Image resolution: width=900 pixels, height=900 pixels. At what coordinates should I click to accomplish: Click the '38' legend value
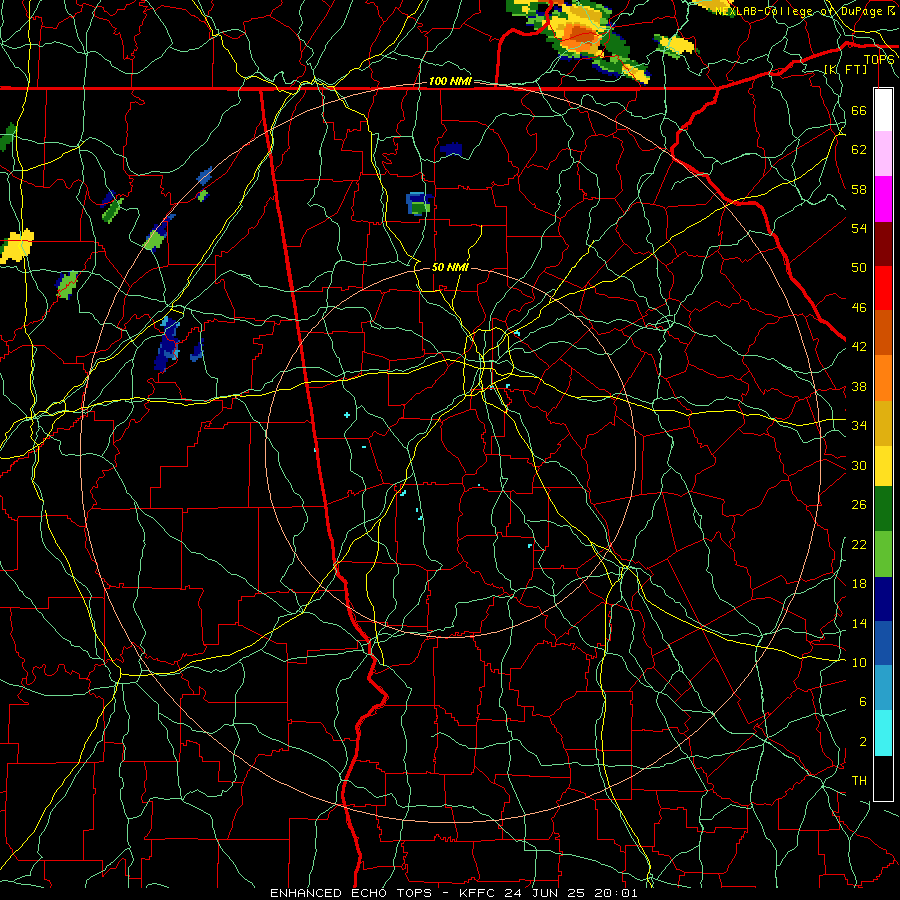859,386
